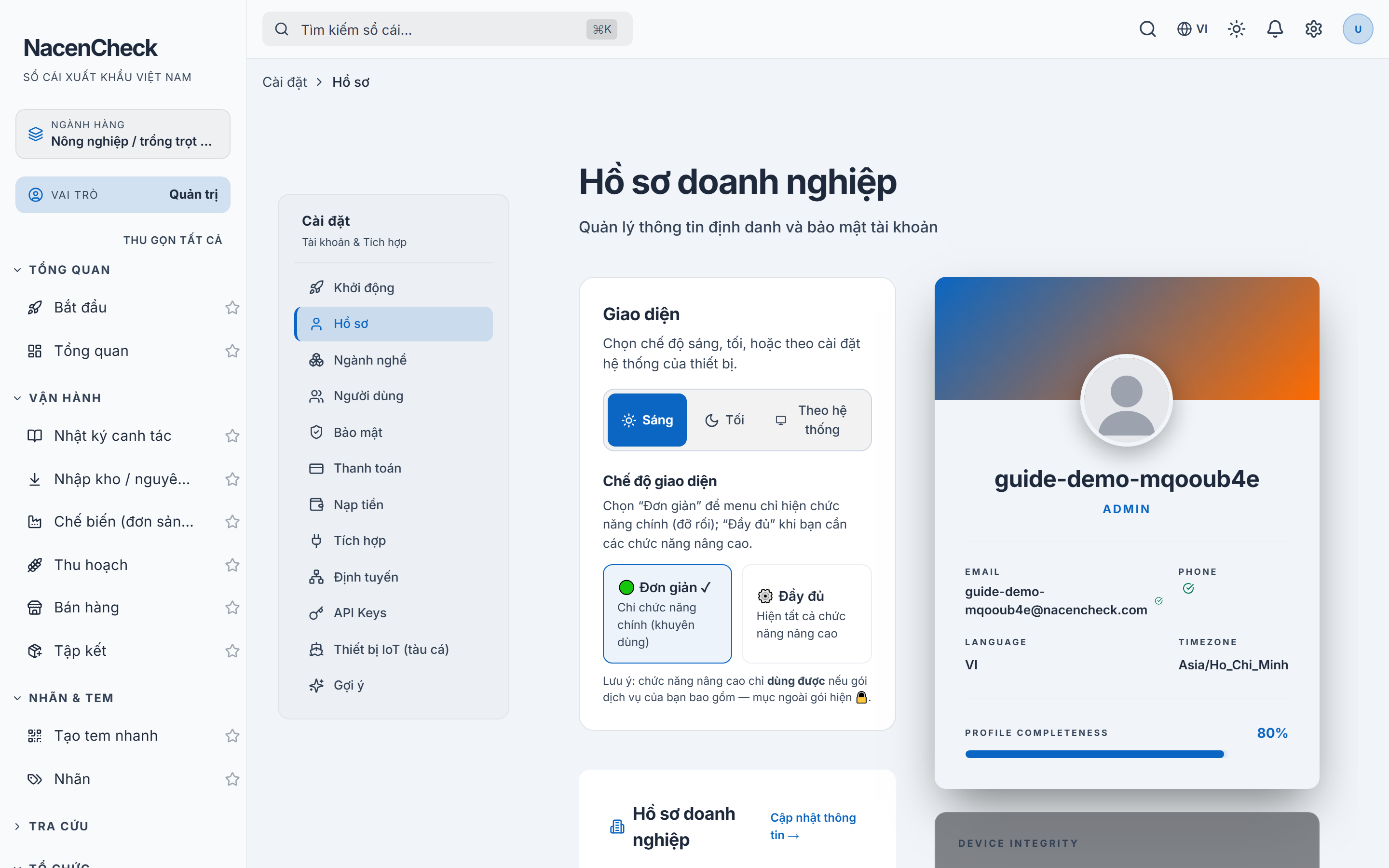Click the Thanh toán card icon
The width and height of the screenshot is (1389, 868).
tap(316, 468)
